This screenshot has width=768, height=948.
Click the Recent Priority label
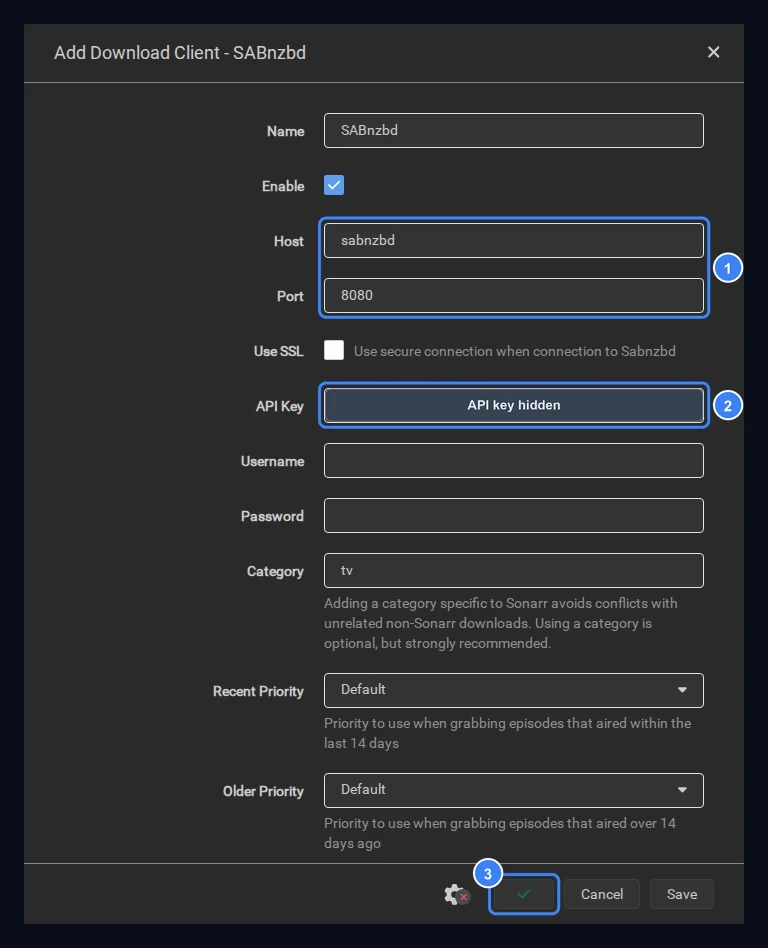click(258, 691)
